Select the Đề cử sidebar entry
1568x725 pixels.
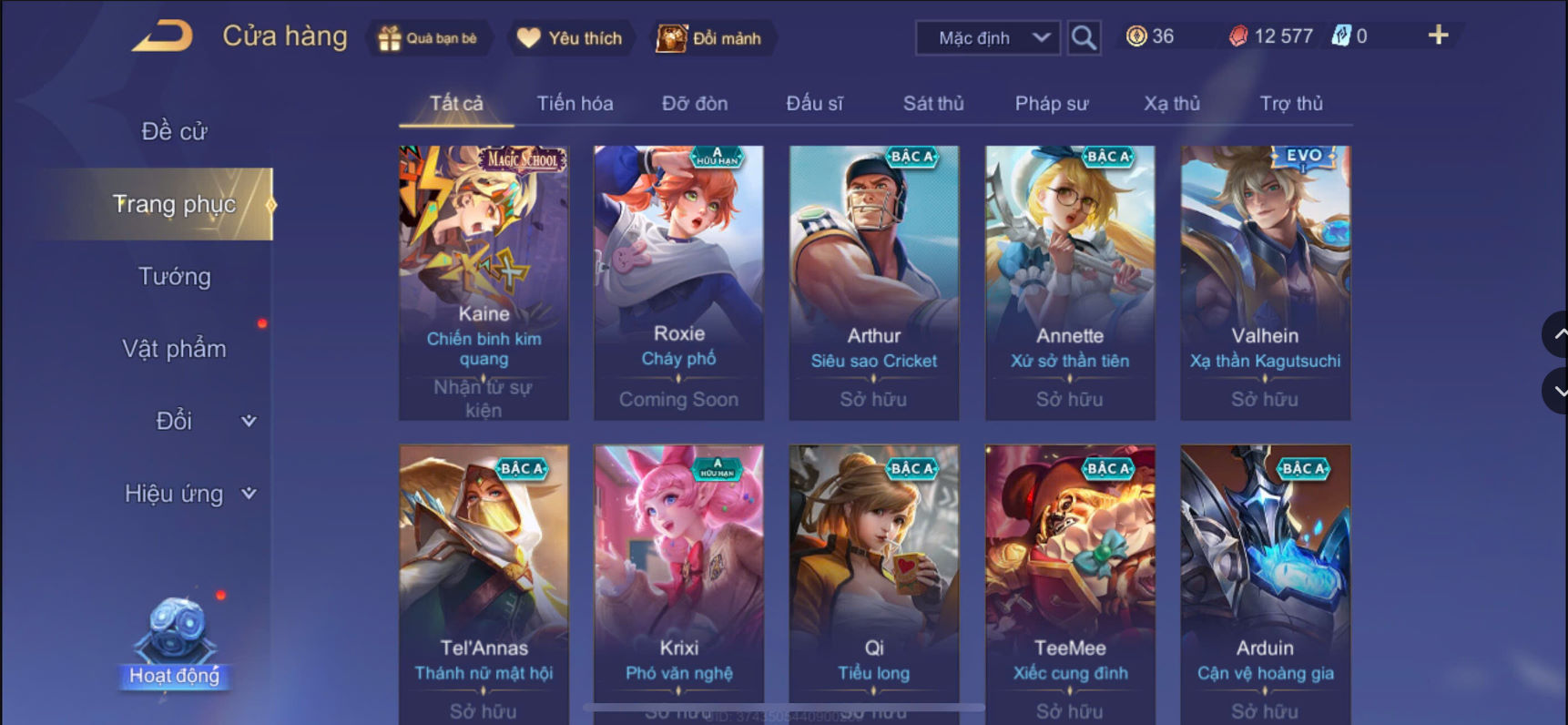click(174, 131)
